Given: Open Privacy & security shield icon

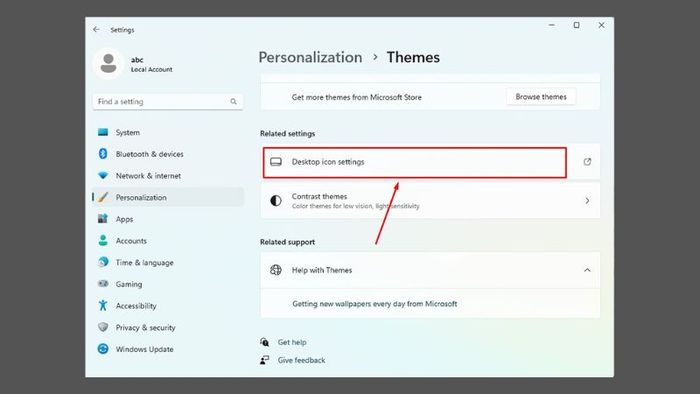Looking at the screenshot, I should point(103,327).
